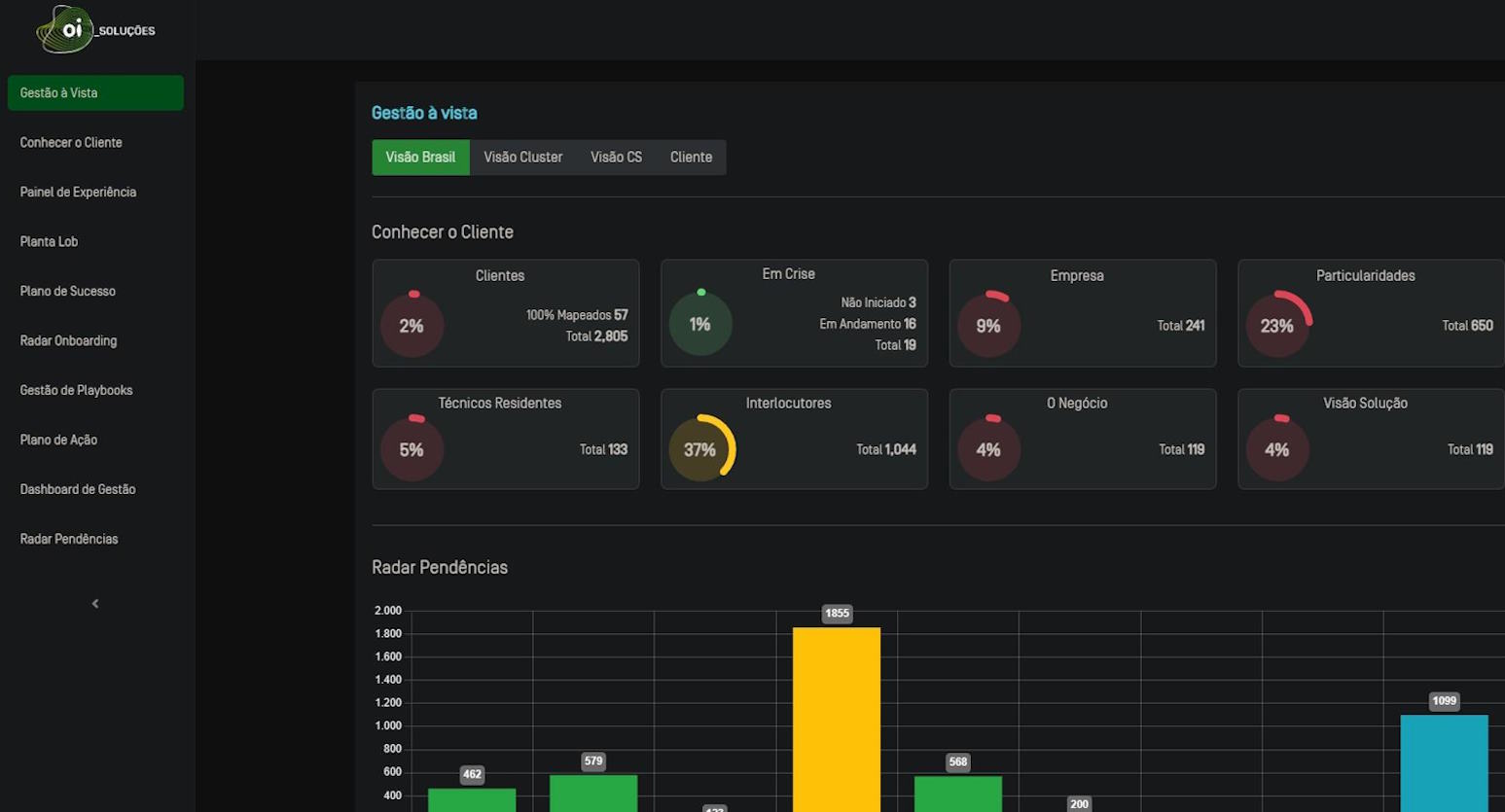Click the Interlocutores 37% yellow progress ring
This screenshot has height=812, width=1505.
coord(700,450)
